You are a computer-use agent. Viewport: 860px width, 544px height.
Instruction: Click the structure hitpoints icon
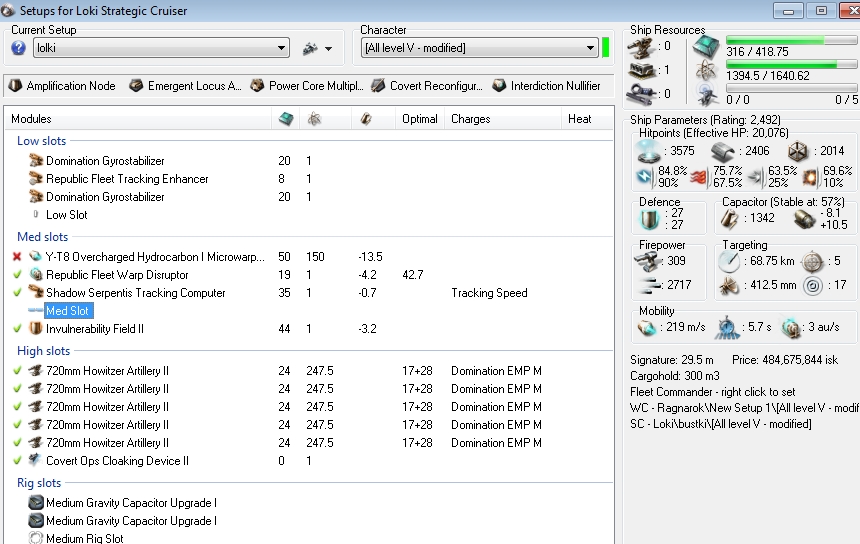click(797, 151)
